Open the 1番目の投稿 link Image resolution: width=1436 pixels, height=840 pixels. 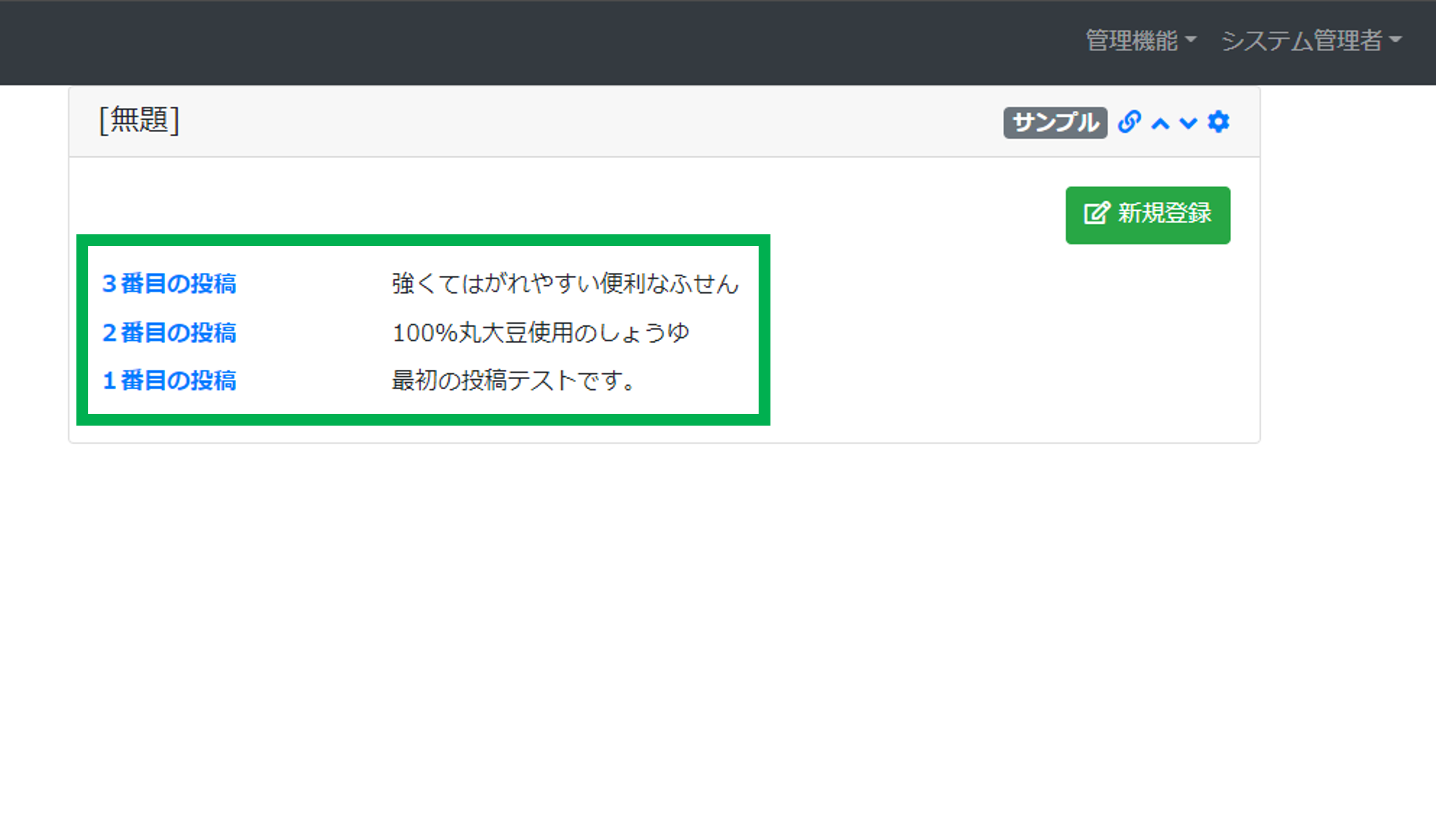[169, 380]
